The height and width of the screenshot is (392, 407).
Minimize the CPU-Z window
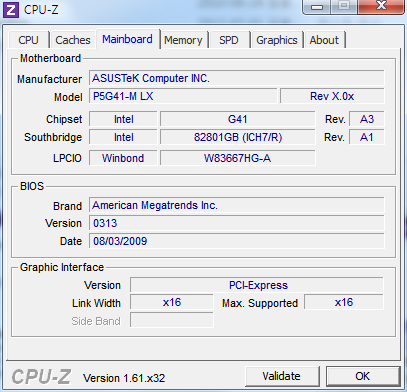[317, 7]
